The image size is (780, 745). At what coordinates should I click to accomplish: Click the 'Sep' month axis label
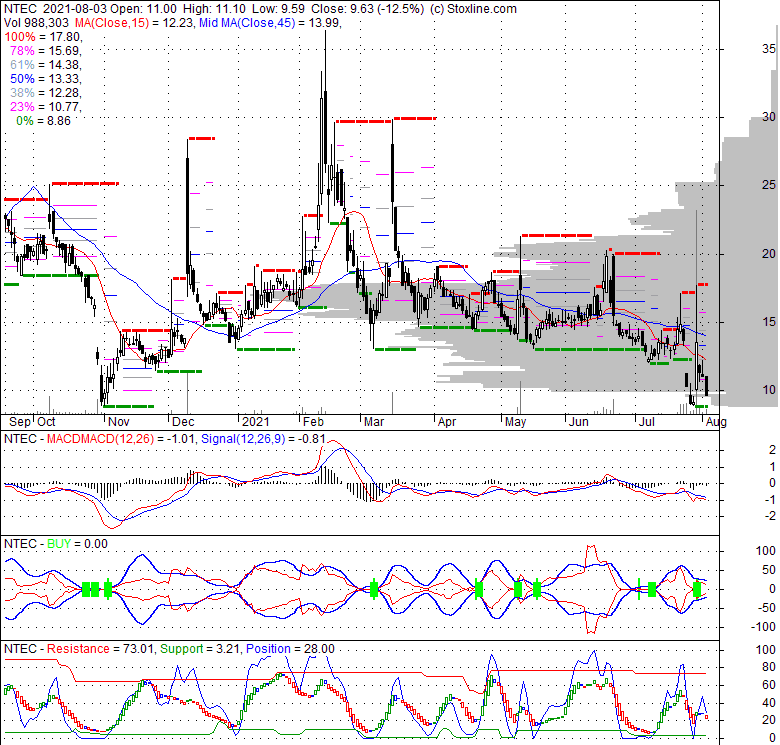pos(20,422)
